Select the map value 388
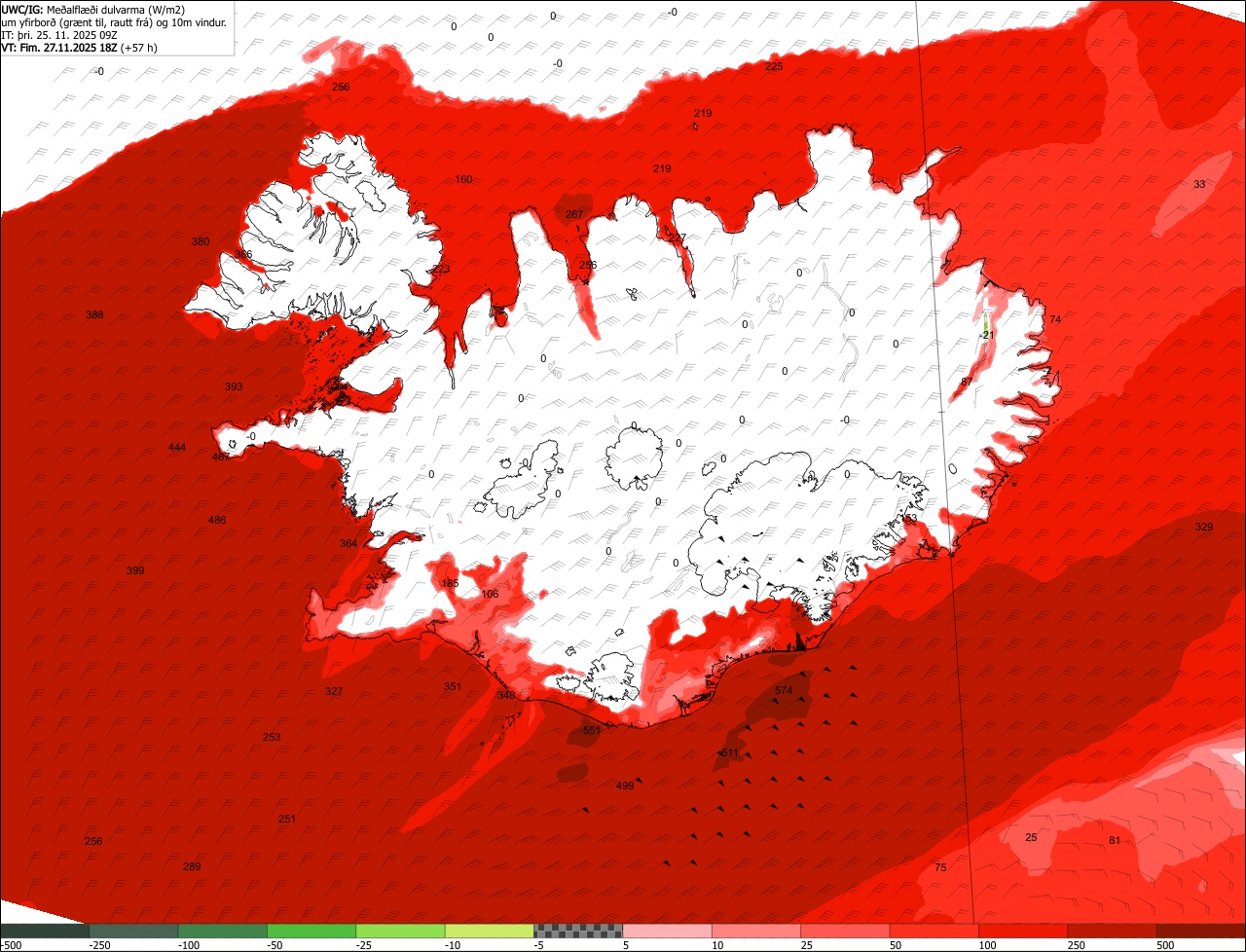Viewport: 1246px width, 952px height. pos(94,315)
